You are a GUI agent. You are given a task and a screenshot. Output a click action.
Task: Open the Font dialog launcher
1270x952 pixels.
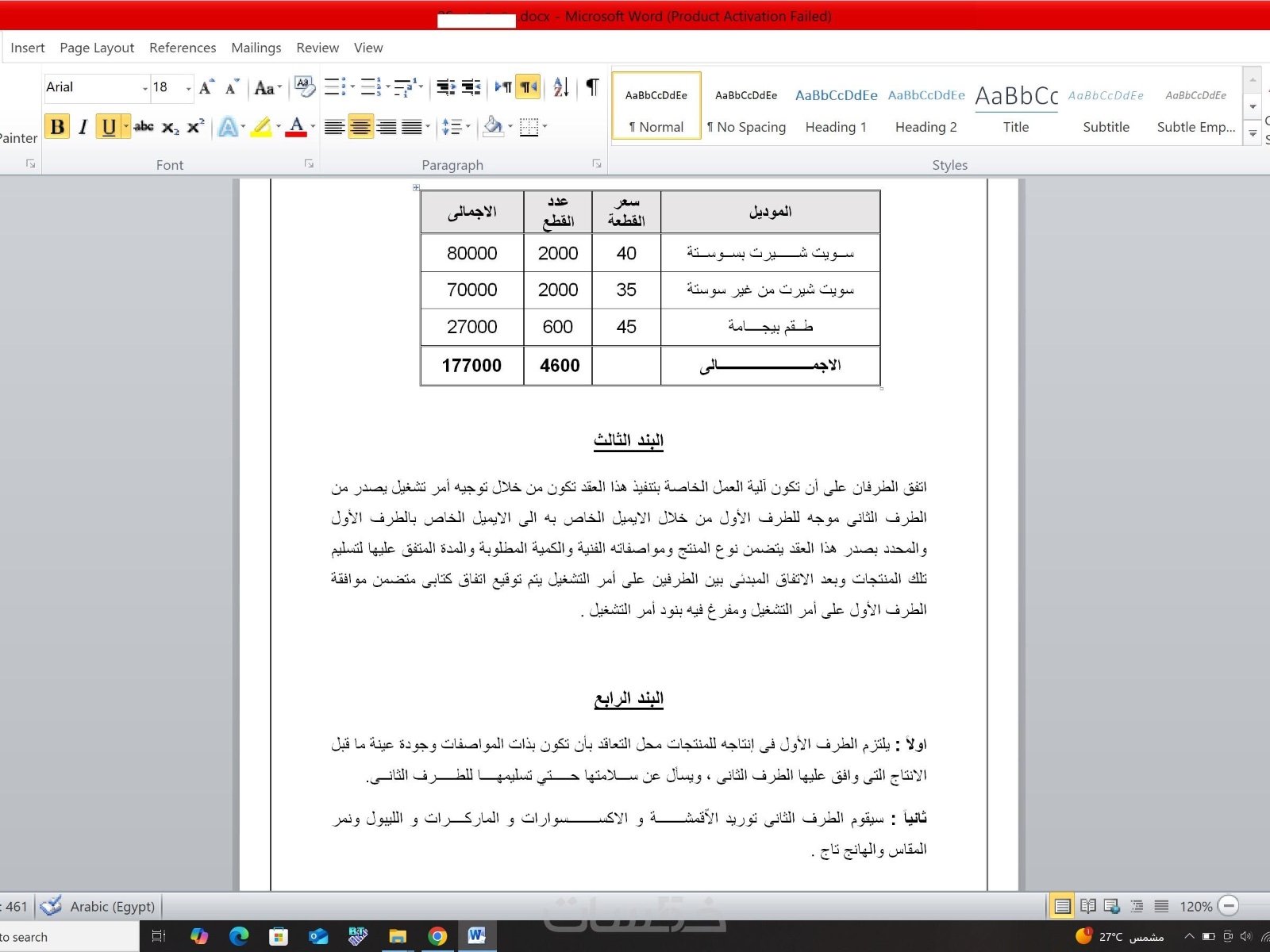pyautogui.click(x=309, y=164)
